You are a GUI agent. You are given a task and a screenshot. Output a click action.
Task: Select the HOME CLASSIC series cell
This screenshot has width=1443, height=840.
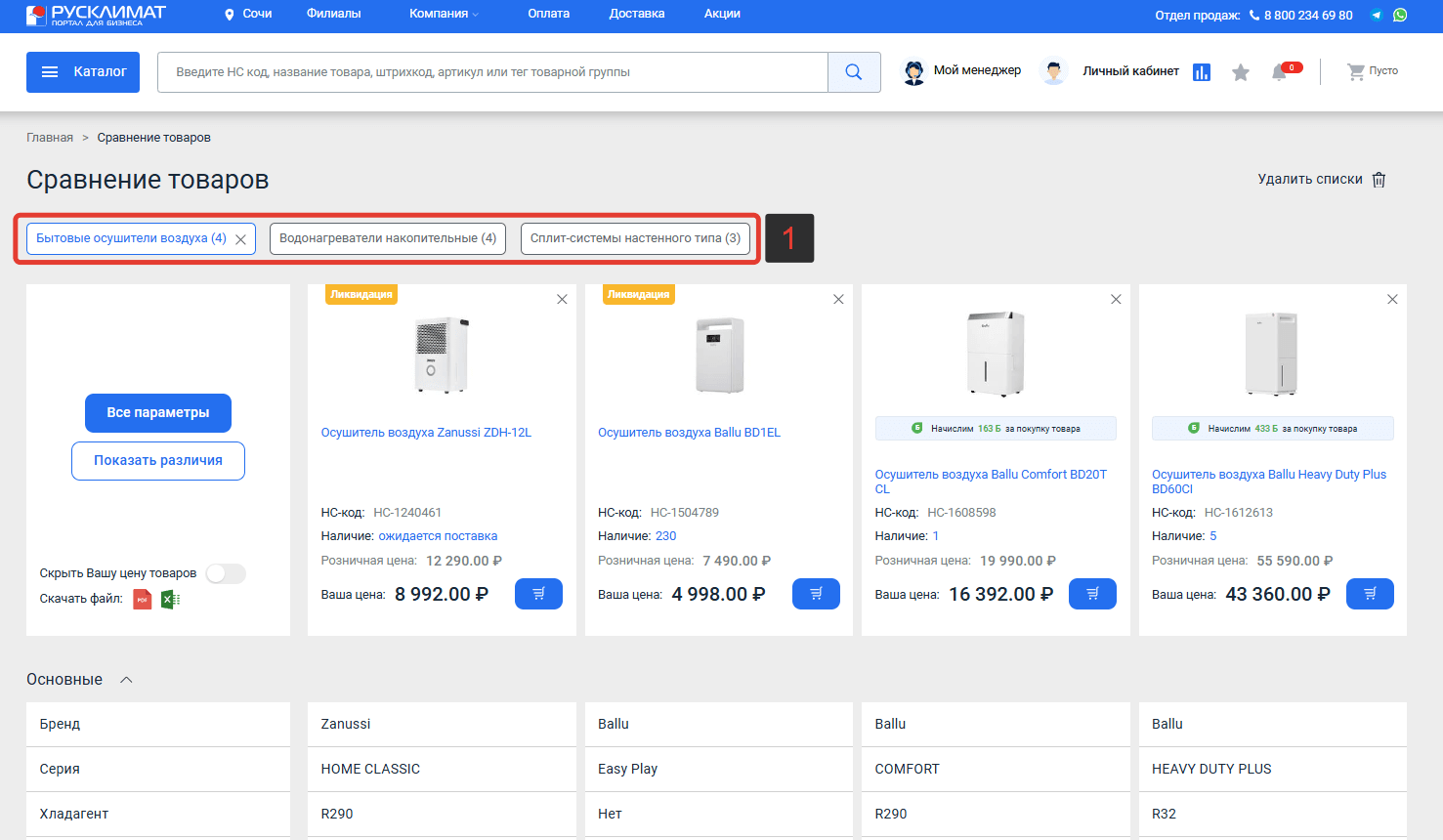coord(442,770)
